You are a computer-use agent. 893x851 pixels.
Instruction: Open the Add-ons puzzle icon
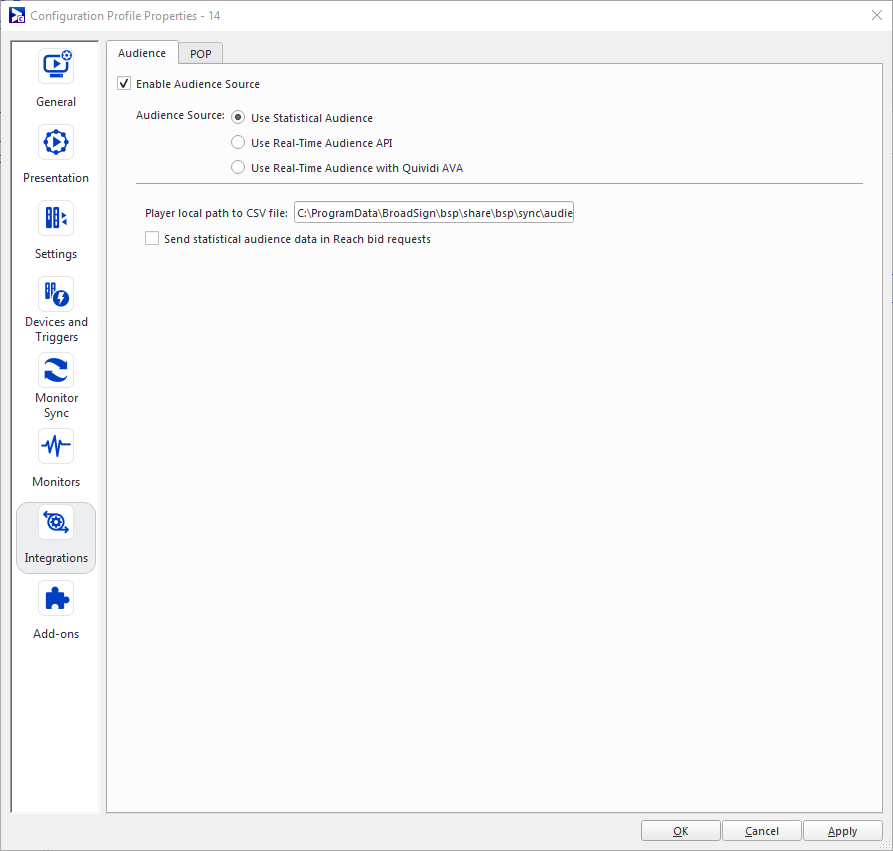(56, 598)
